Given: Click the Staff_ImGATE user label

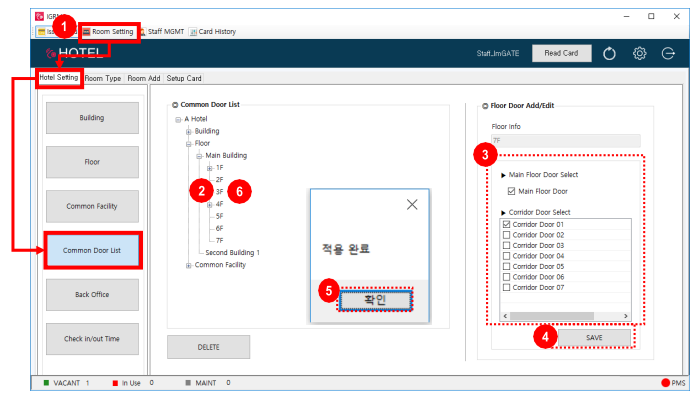Looking at the screenshot, I should [x=498, y=53].
